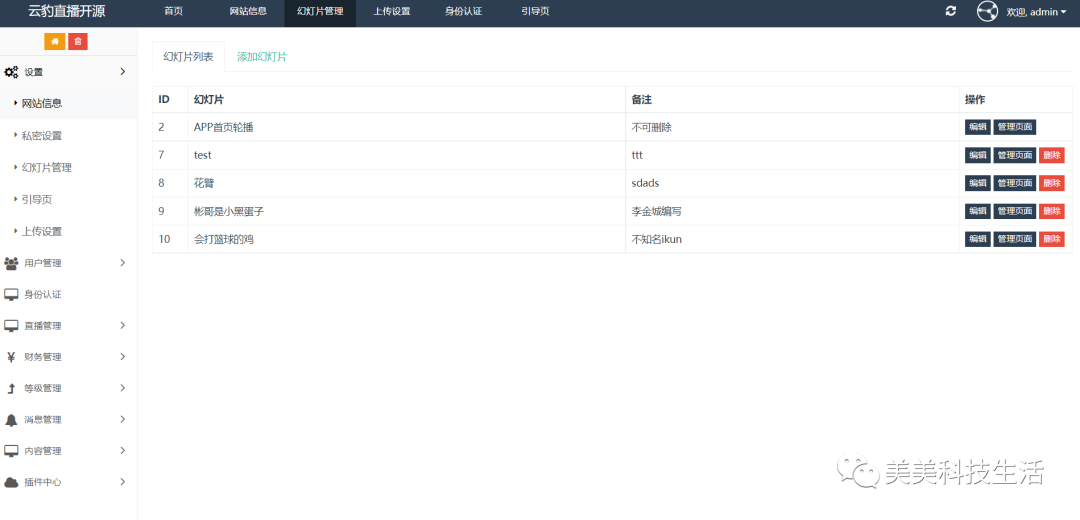
Task: Click 删除 for 彬哥是小黑蛋子 row
Action: pos(1052,211)
